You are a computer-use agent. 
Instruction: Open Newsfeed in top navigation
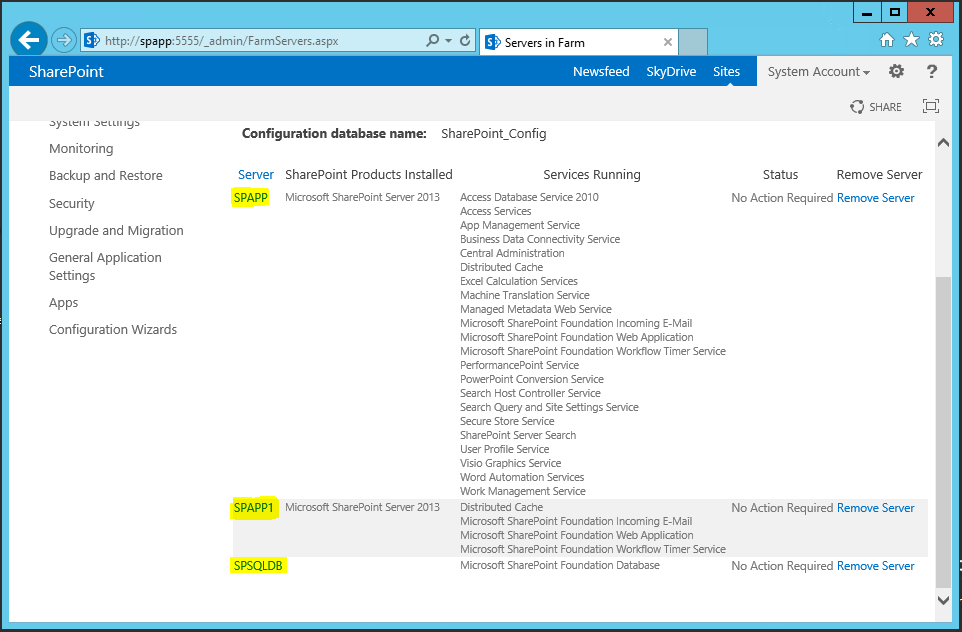601,71
